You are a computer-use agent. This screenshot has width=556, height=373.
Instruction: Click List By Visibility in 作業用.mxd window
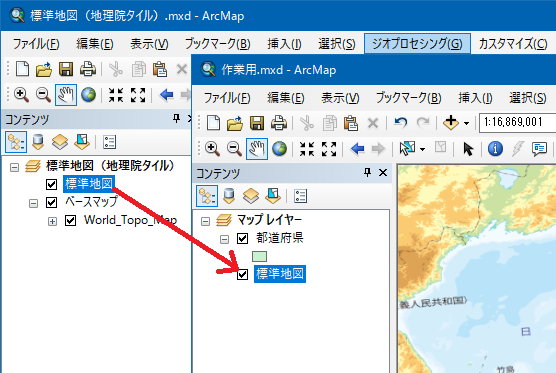(x=251, y=196)
